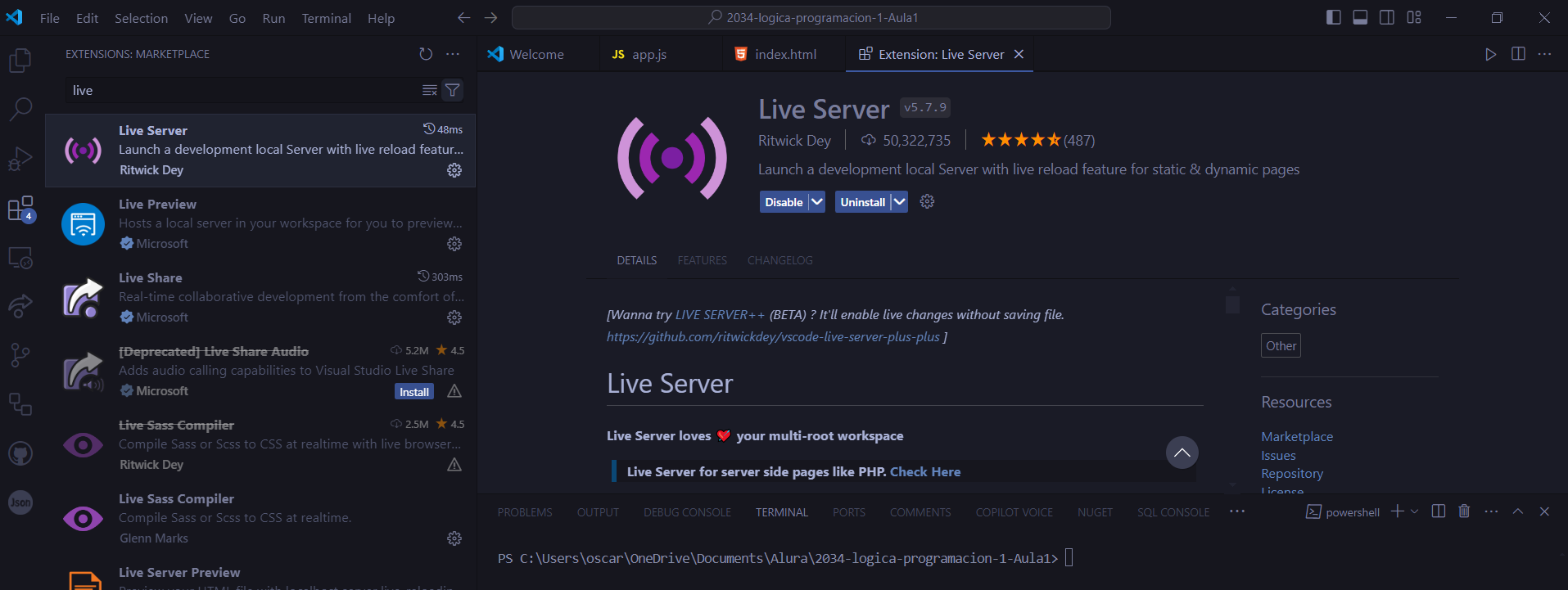Open manage gear for Glenn Marks Live Sass Compiler
This screenshot has height=590, width=1568.
454,538
